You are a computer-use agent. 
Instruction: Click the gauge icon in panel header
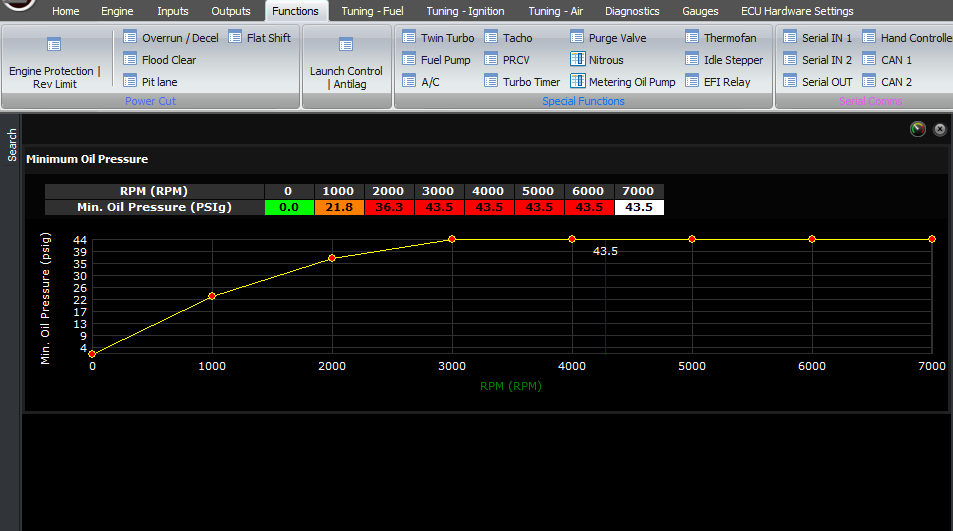(918, 129)
